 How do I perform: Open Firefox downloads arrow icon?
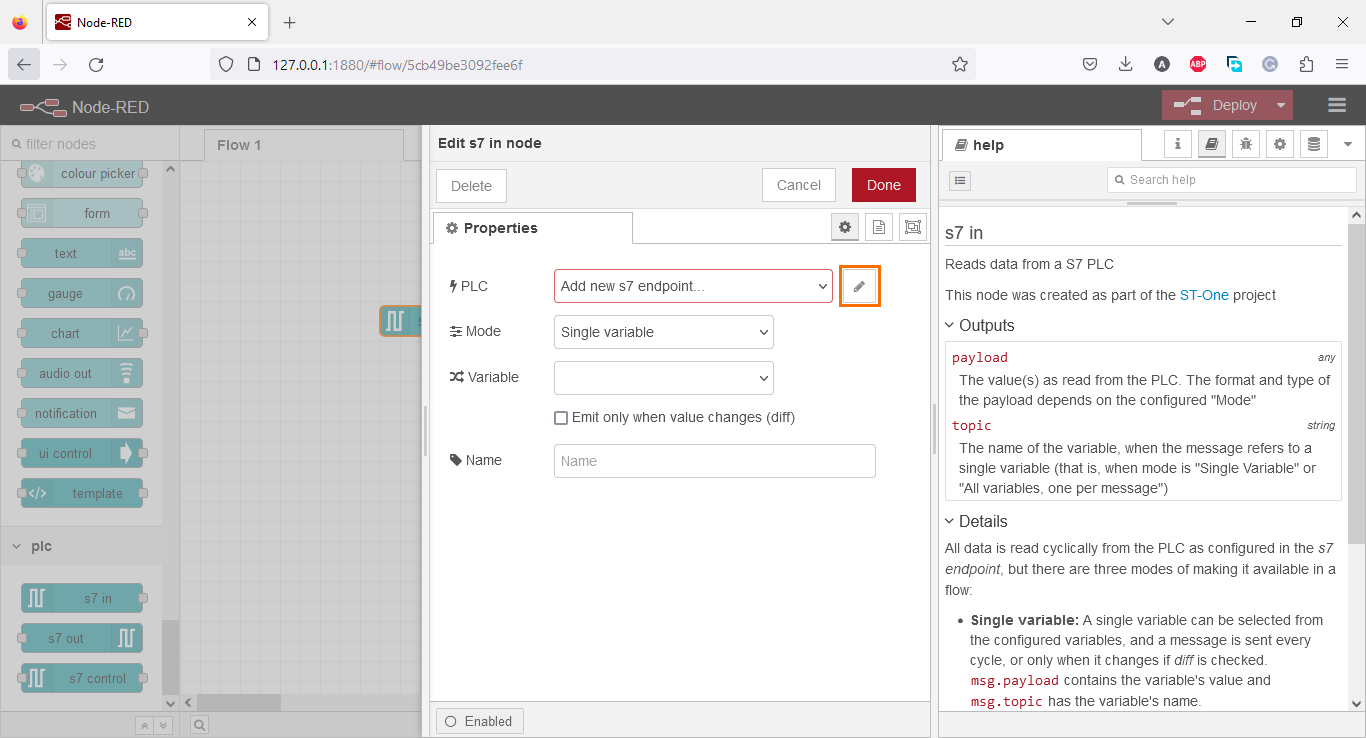[1125, 64]
